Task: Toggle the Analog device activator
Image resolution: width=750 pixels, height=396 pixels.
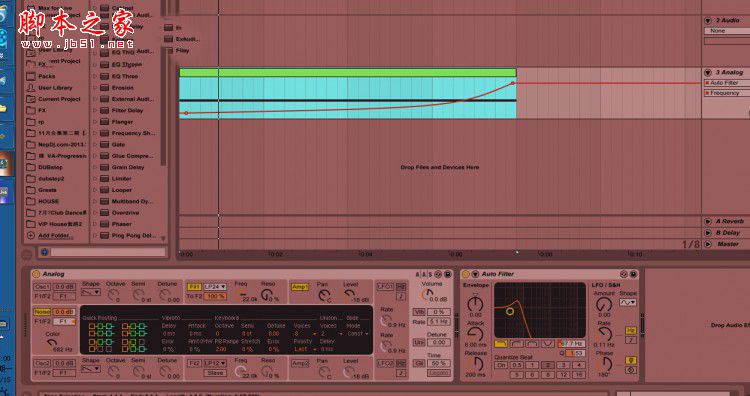Action: pos(36,274)
